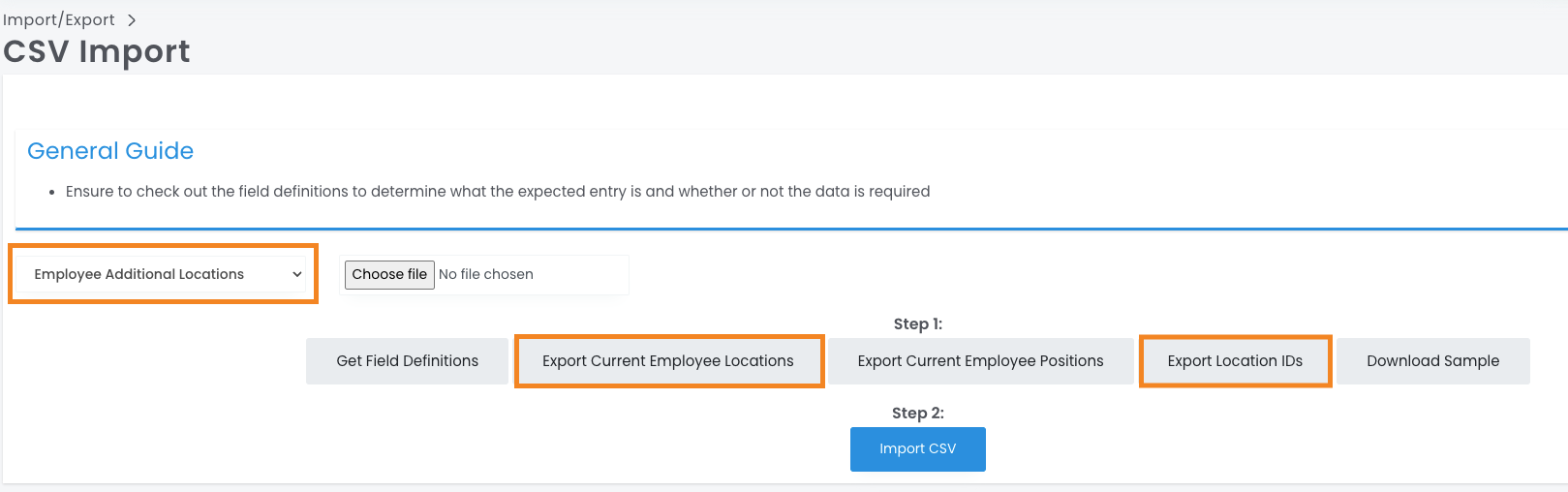Click the 'Step 2:' label
This screenshot has height=492, width=1568.
(917, 414)
